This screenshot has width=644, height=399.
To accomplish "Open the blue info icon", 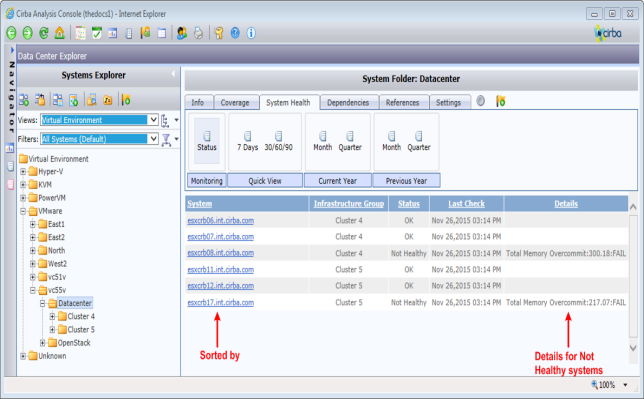I will click(x=251, y=33).
